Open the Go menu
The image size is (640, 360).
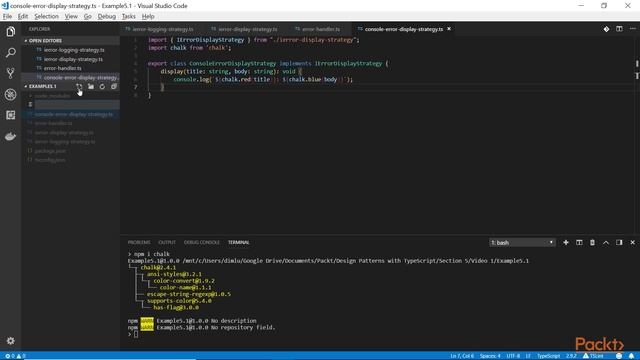(88, 16)
